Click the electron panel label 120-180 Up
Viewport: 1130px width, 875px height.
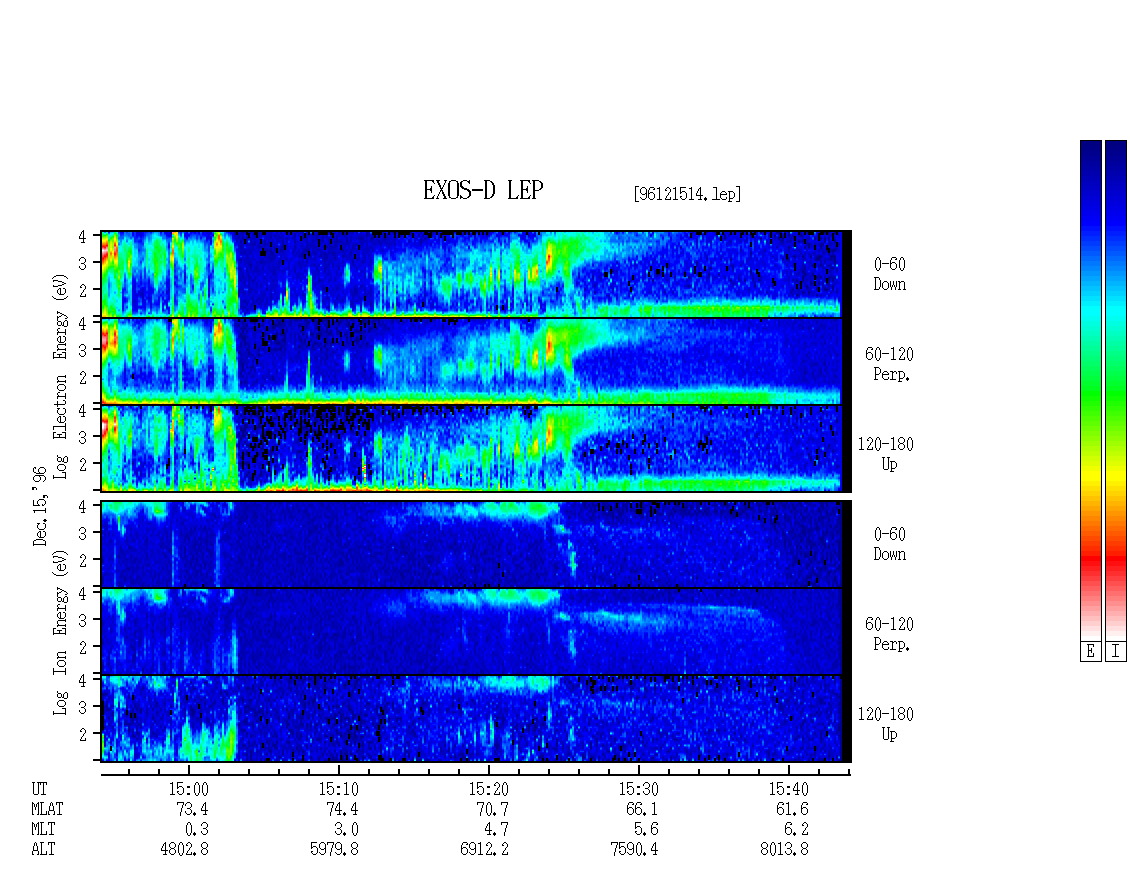click(x=886, y=454)
